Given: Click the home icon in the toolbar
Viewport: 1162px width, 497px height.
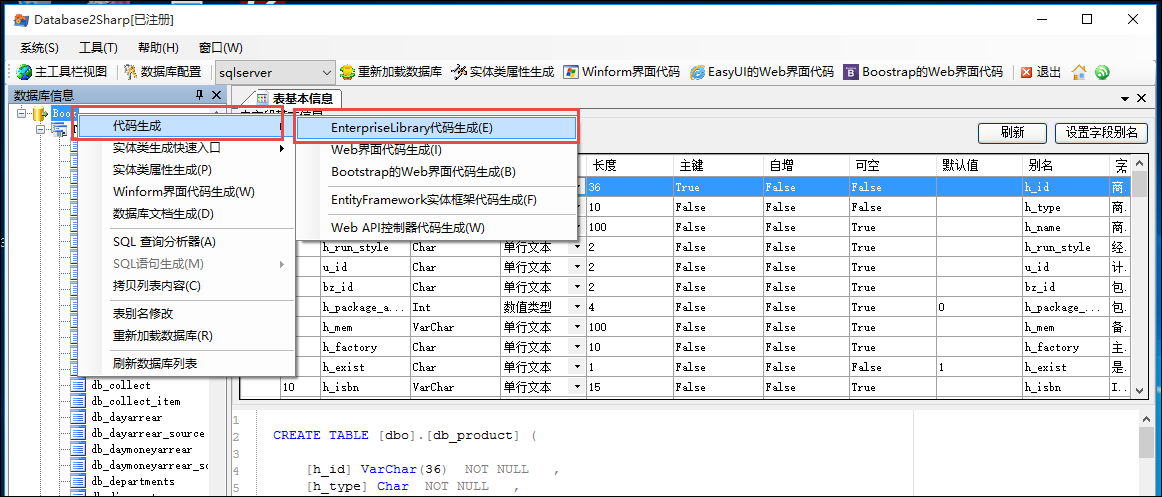Looking at the screenshot, I should [1079, 72].
